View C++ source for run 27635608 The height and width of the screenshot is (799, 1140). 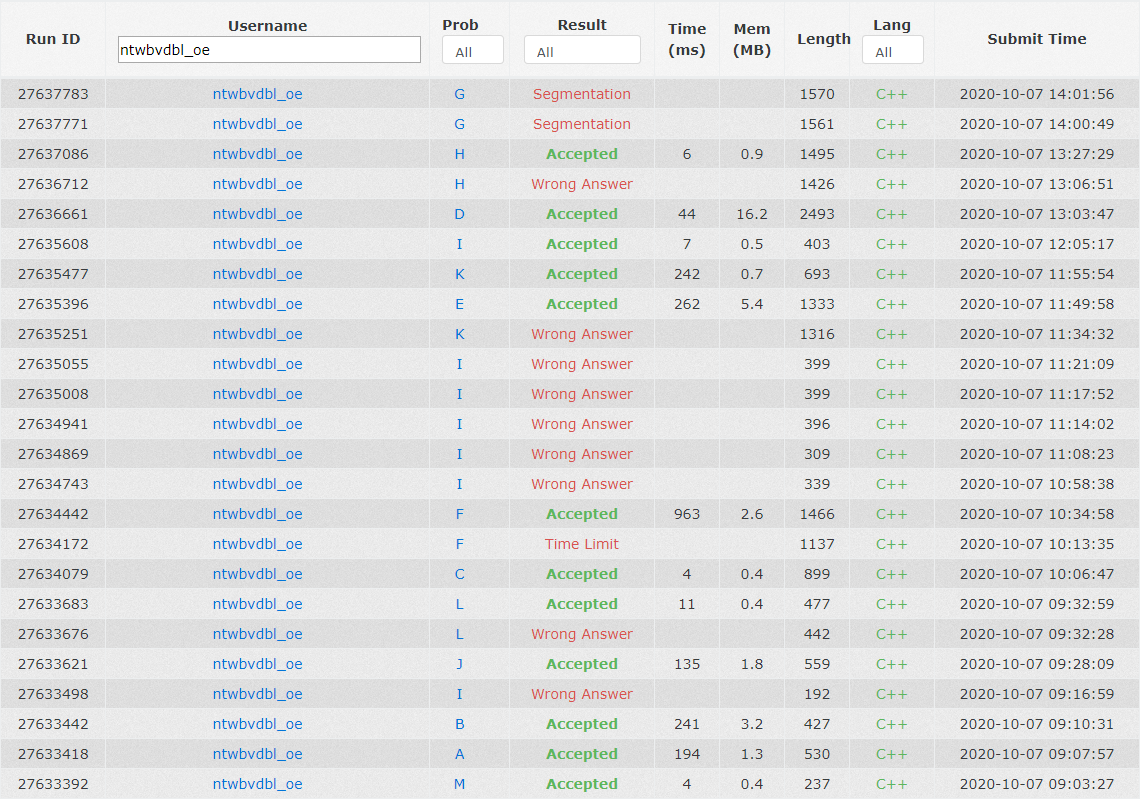point(891,244)
